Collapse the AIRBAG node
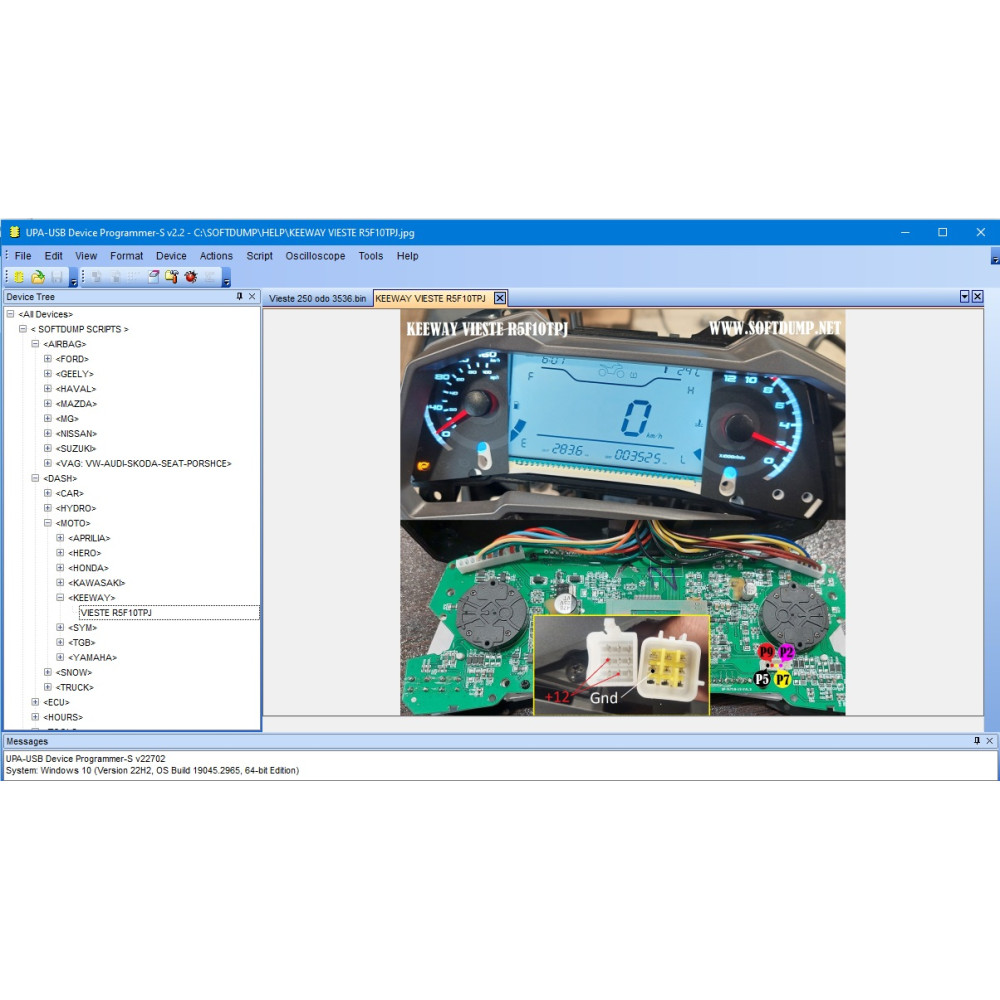 point(35,344)
